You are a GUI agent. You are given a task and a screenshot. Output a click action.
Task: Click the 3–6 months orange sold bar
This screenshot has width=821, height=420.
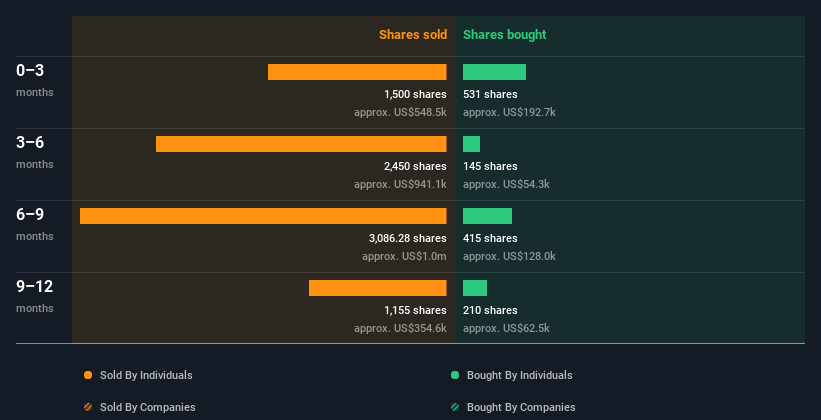click(301, 144)
